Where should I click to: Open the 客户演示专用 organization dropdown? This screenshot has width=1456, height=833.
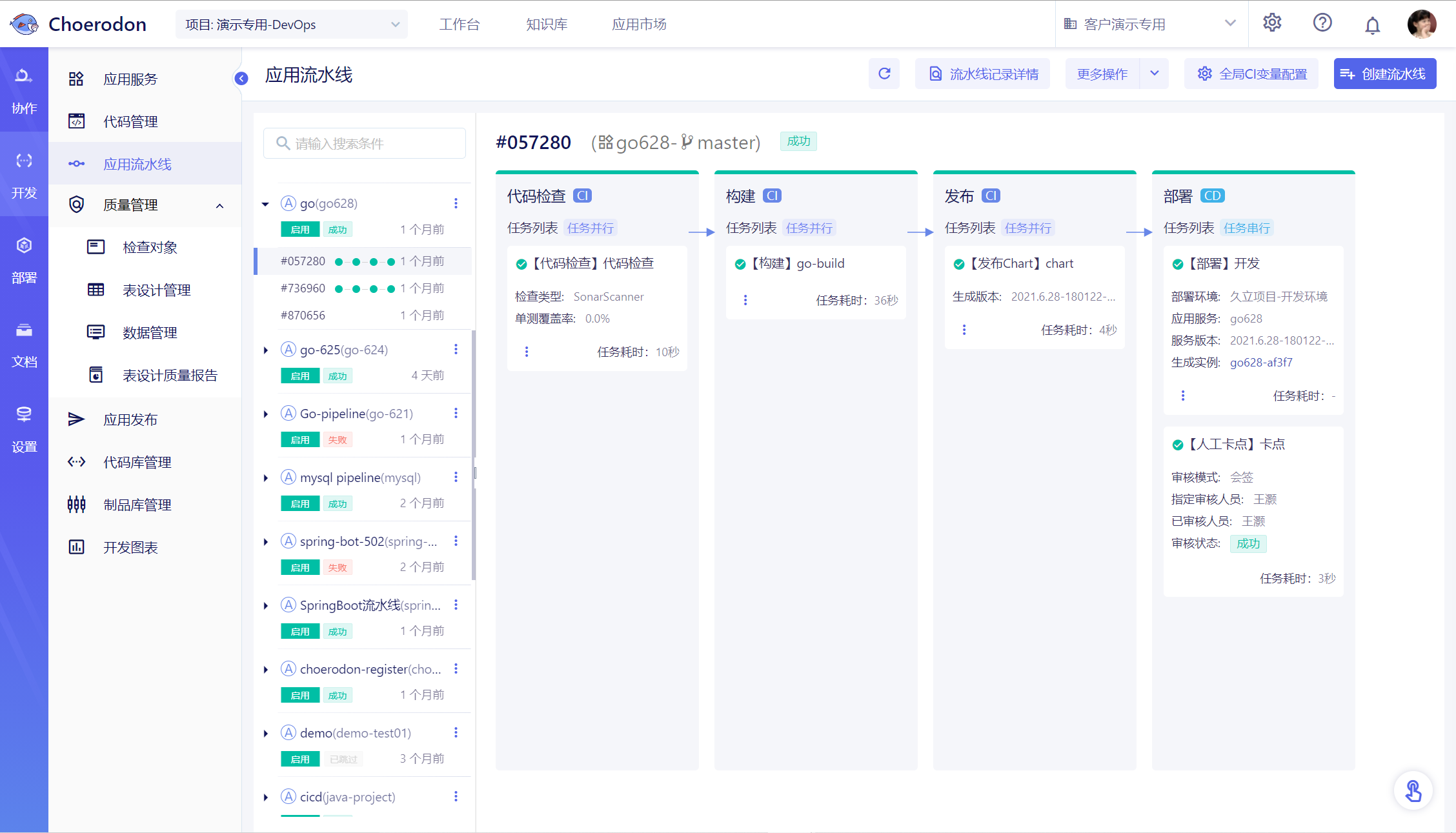[x=1151, y=24]
